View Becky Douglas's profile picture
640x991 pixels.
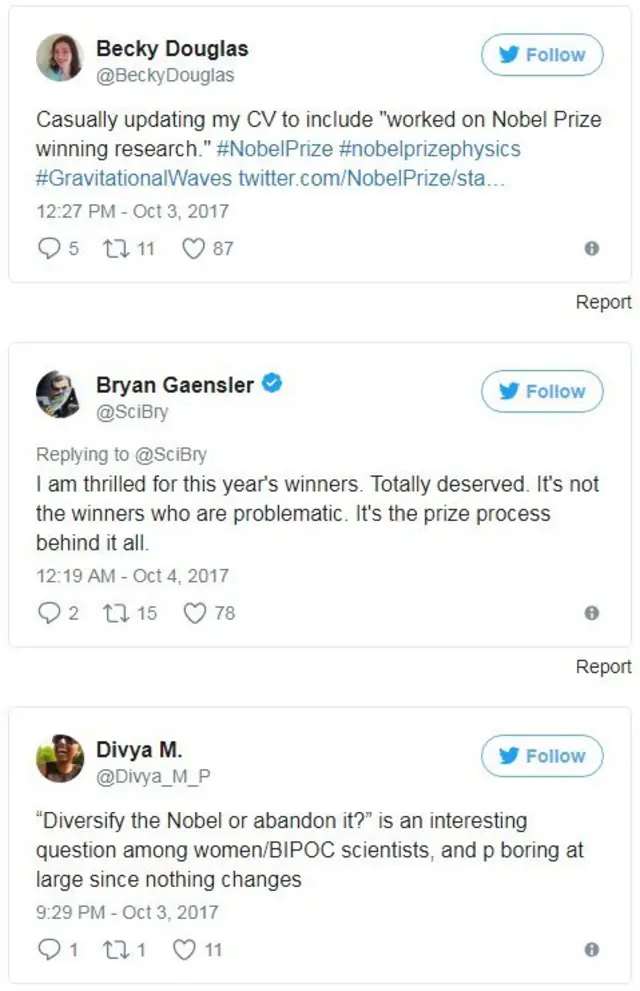tap(59, 57)
